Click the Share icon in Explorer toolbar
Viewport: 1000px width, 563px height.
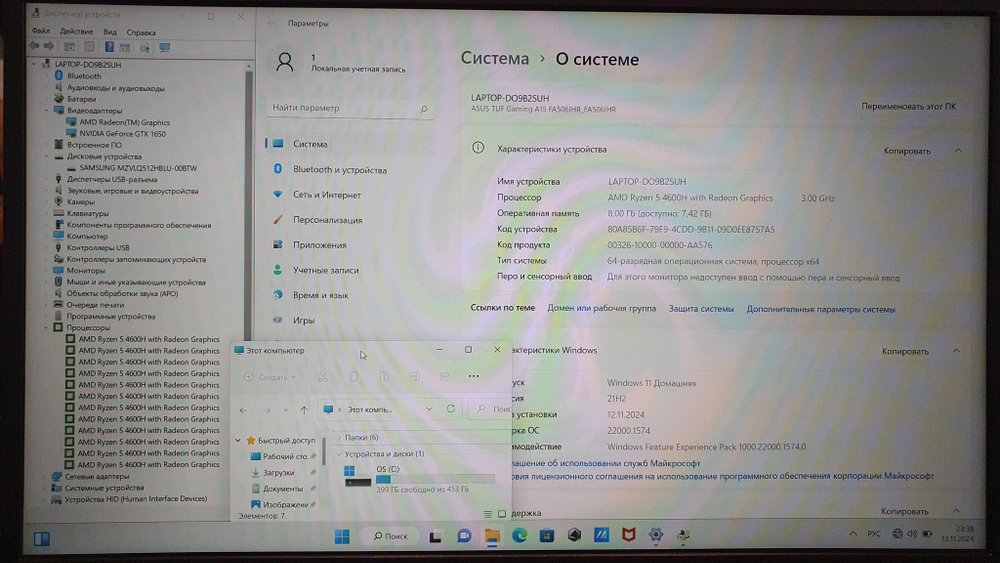pyautogui.click(x=445, y=376)
